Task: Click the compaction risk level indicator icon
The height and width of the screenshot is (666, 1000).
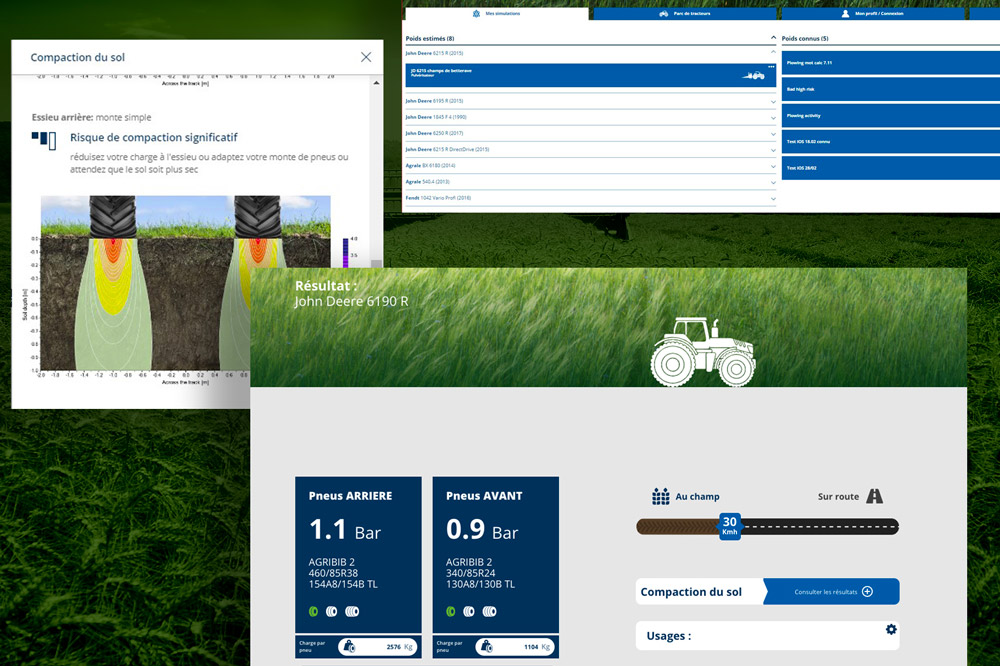Action: coord(44,140)
